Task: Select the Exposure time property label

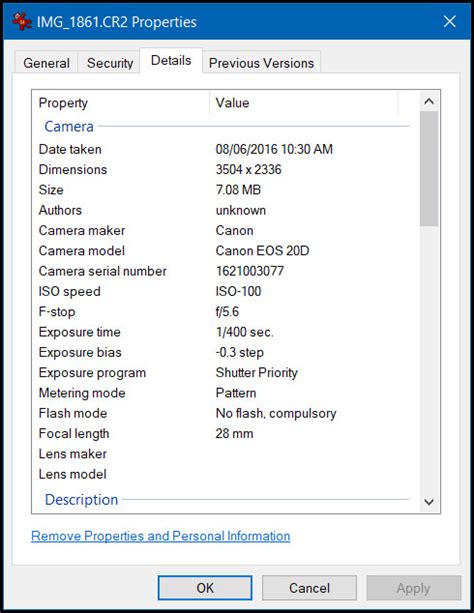Action: (79, 332)
